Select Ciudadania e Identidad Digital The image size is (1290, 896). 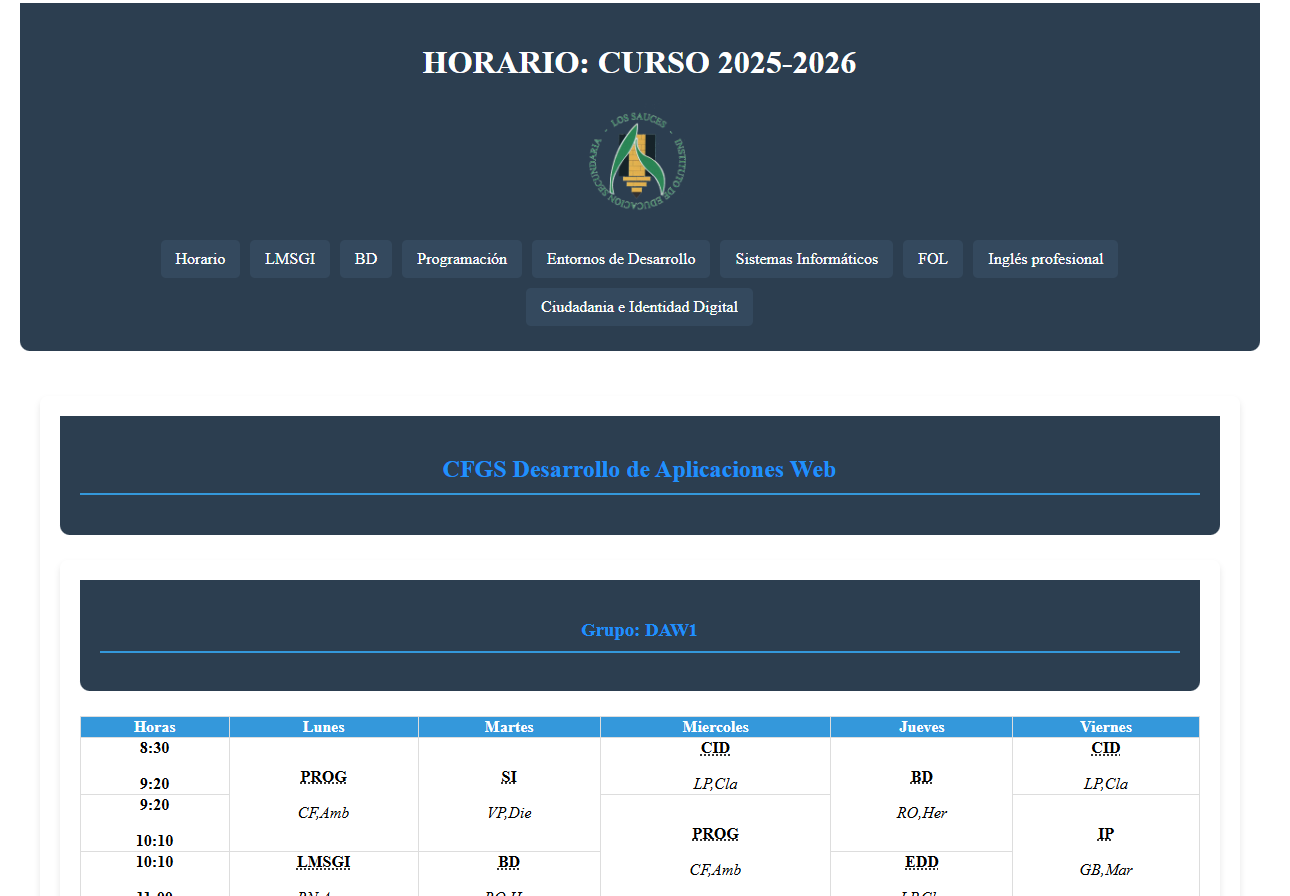639,307
